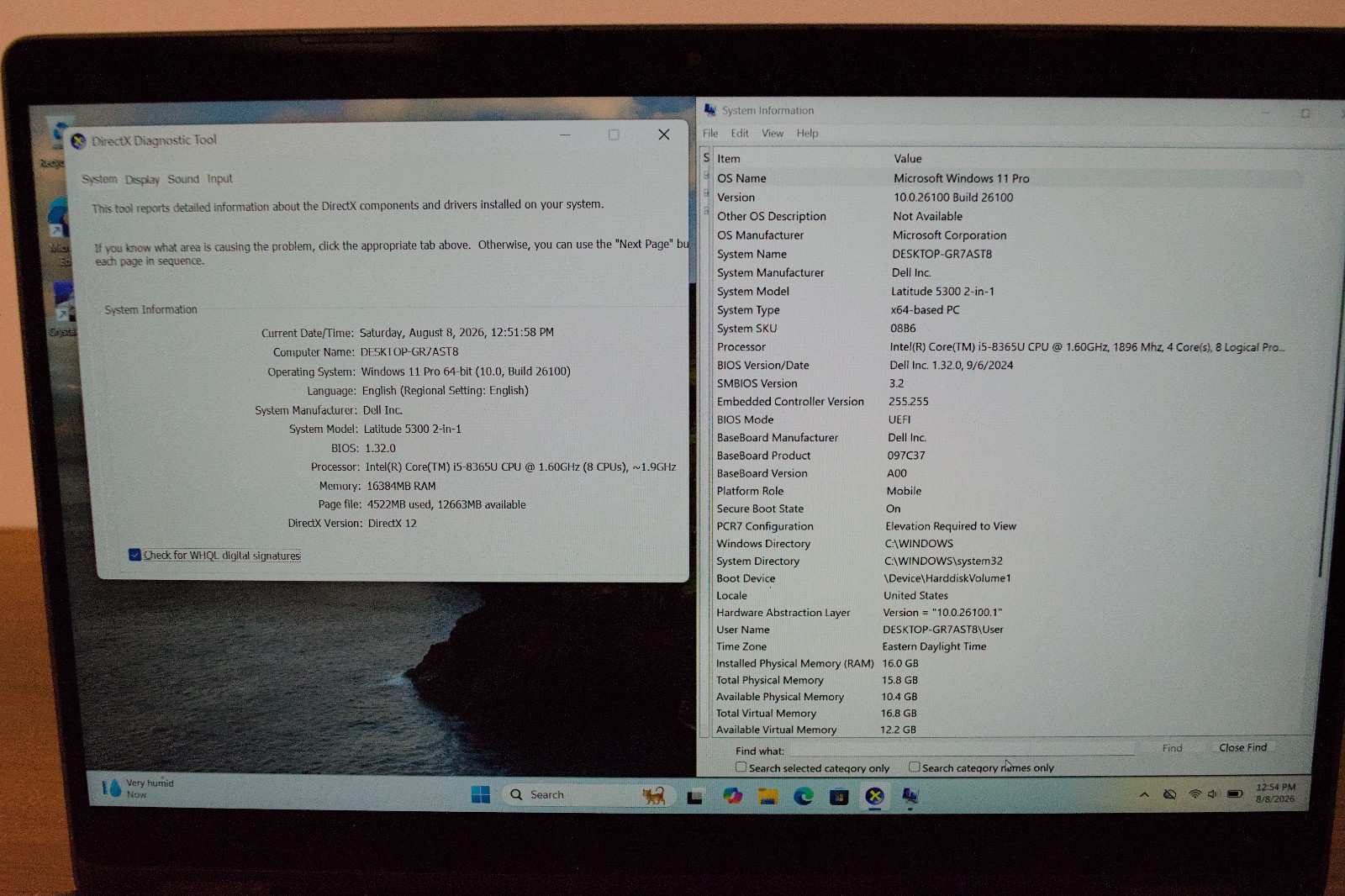Select the BIOS Version/Date row

coord(1009,366)
